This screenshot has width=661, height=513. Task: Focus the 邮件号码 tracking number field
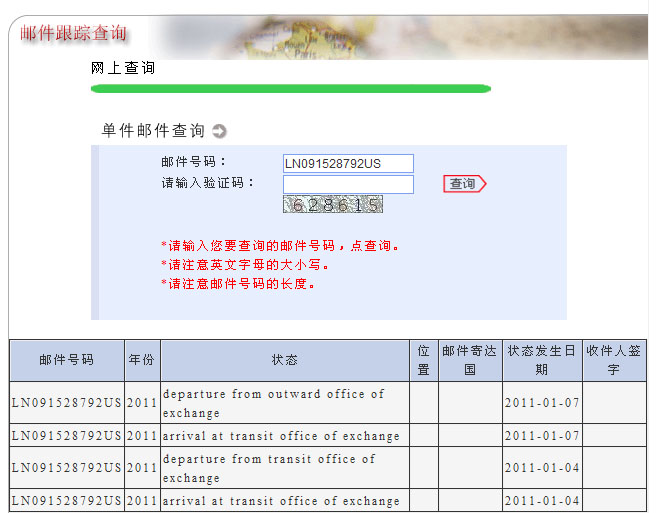pyautogui.click(x=348, y=164)
